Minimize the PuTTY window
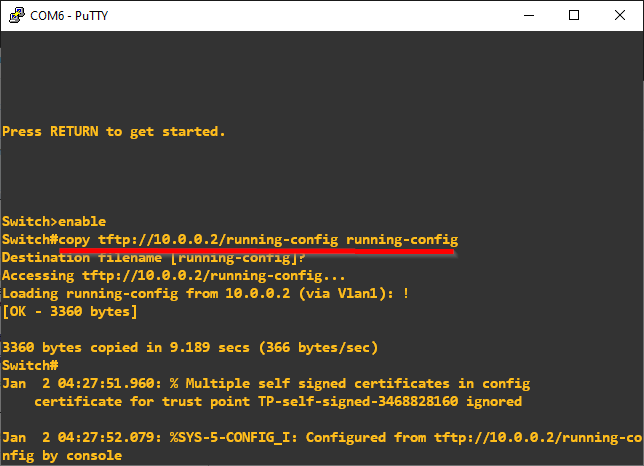The width and height of the screenshot is (644, 466). pos(528,15)
